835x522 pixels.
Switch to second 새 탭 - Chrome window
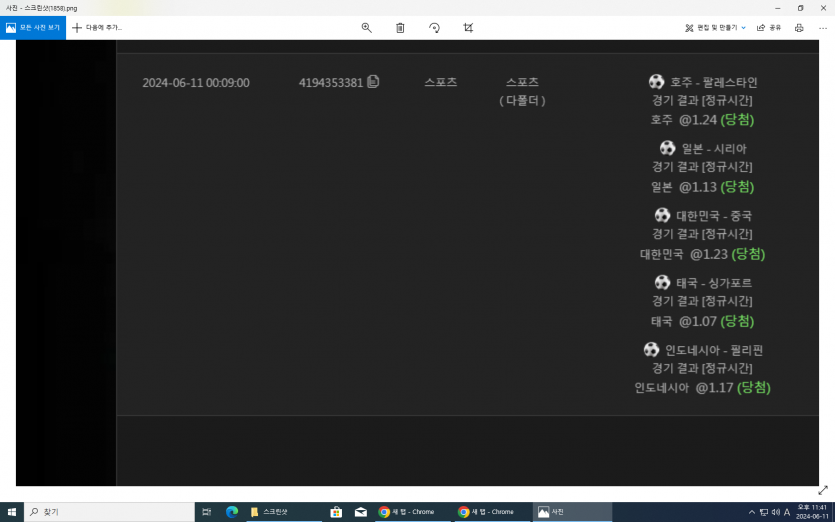(x=493, y=512)
